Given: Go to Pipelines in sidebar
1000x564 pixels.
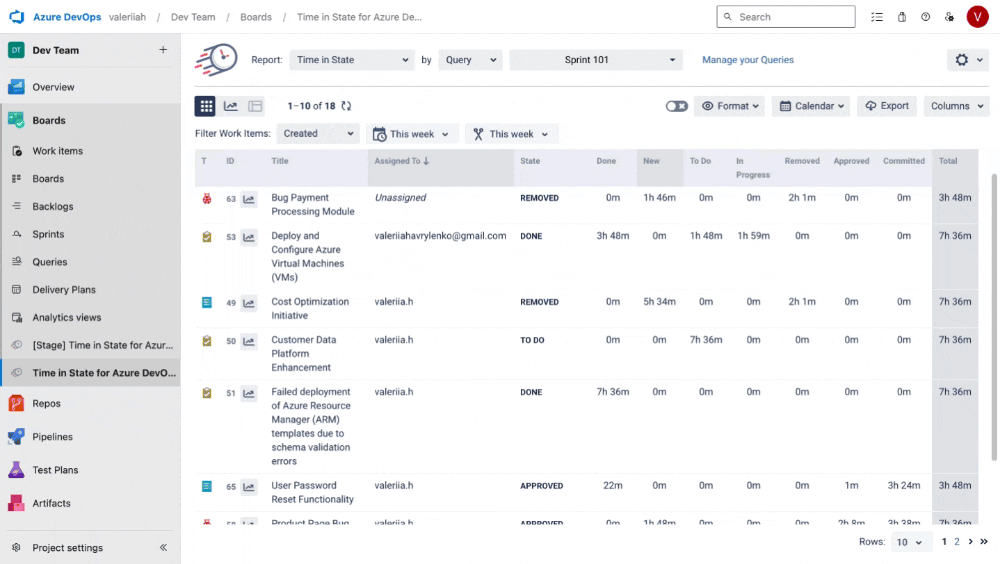Looking at the screenshot, I should [53, 437].
